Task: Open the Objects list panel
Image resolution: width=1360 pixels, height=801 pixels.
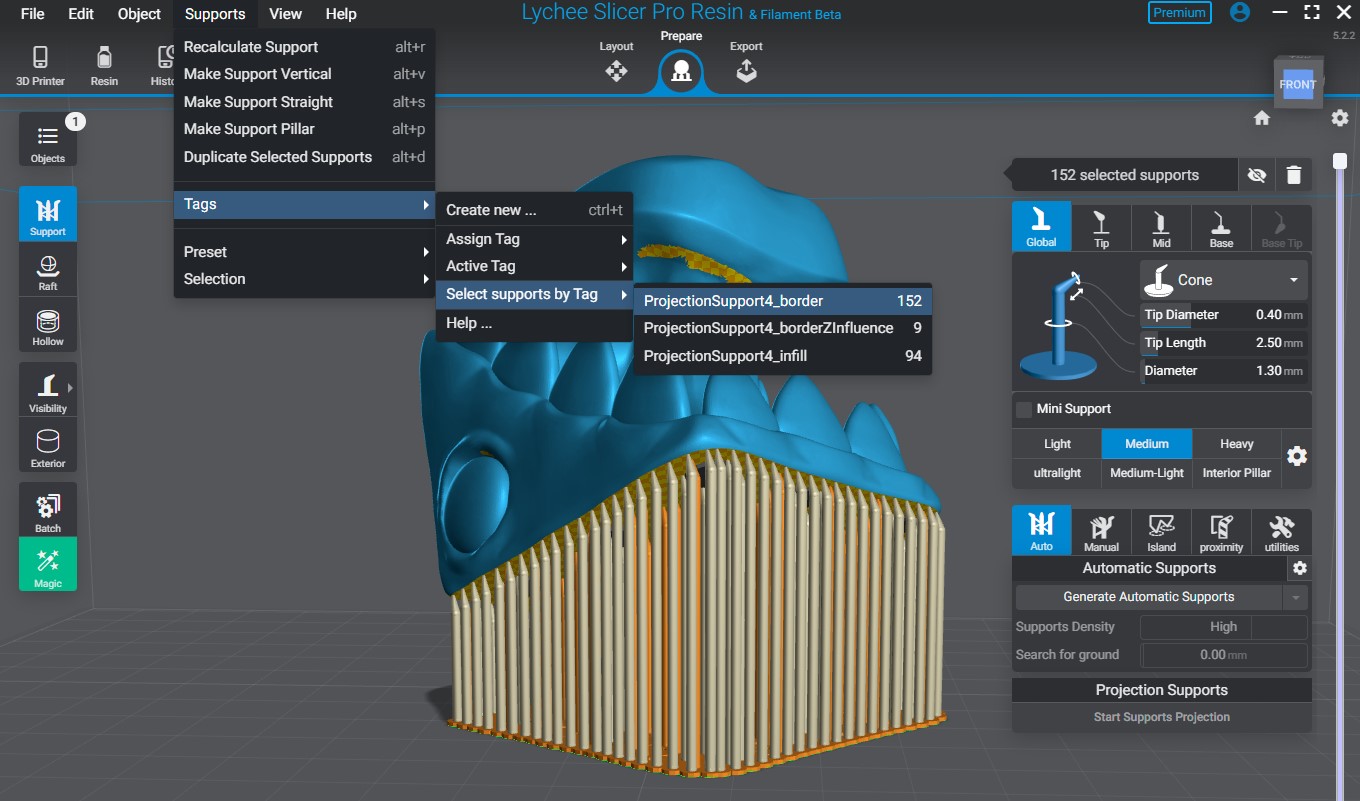Action: point(48,140)
